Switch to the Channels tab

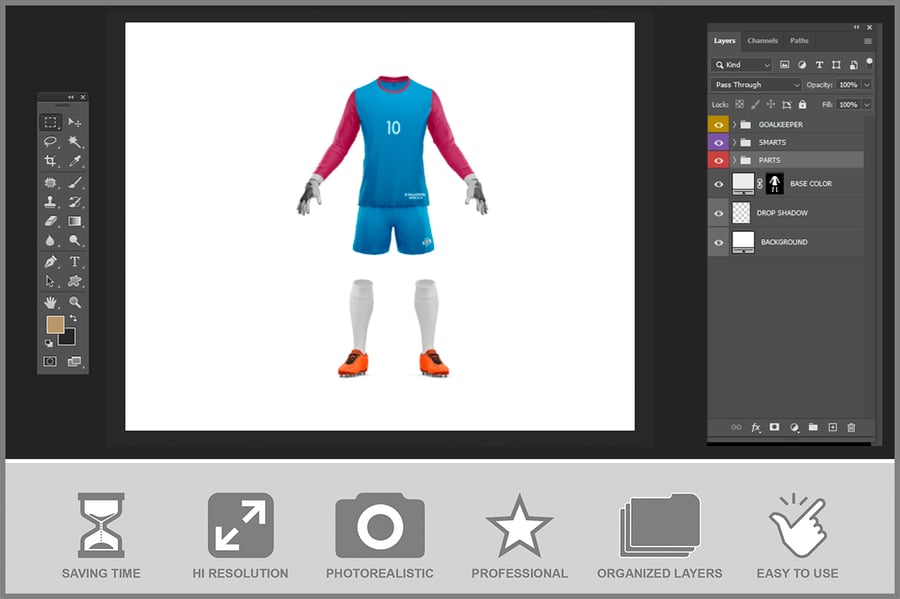762,41
